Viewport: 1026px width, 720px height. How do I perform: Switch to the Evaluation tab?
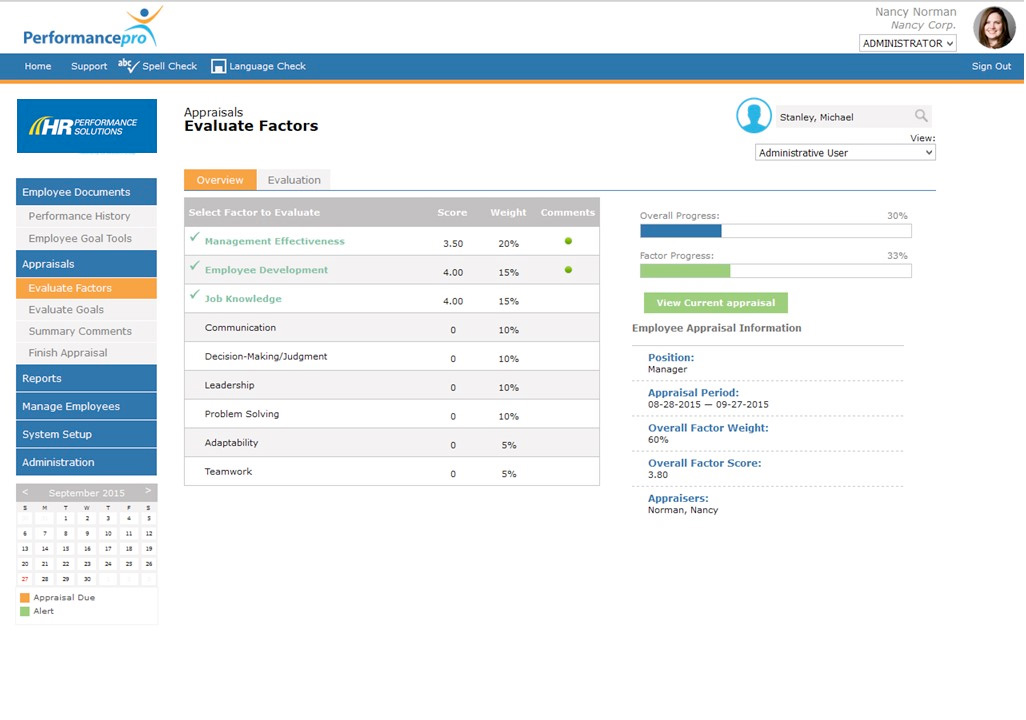(294, 180)
